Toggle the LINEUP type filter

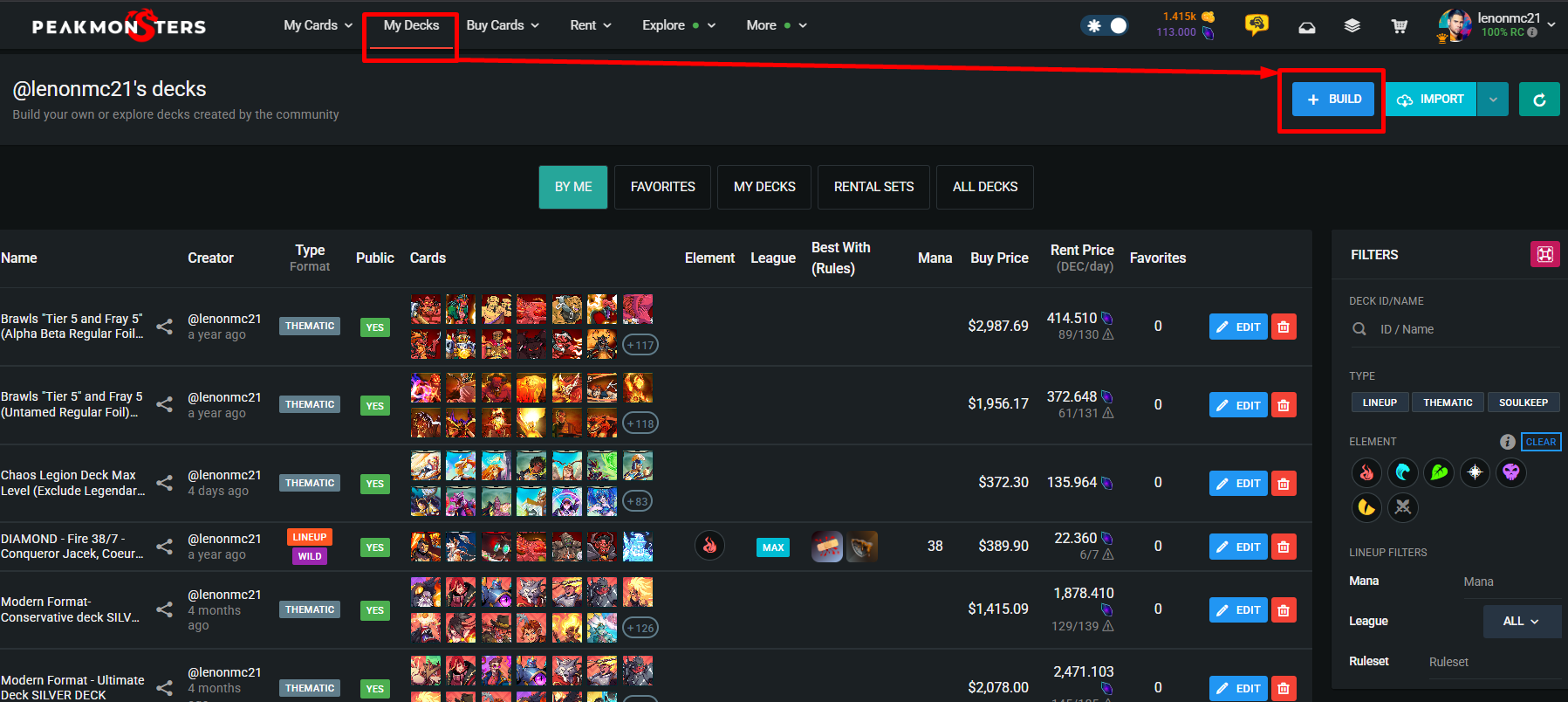1380,403
